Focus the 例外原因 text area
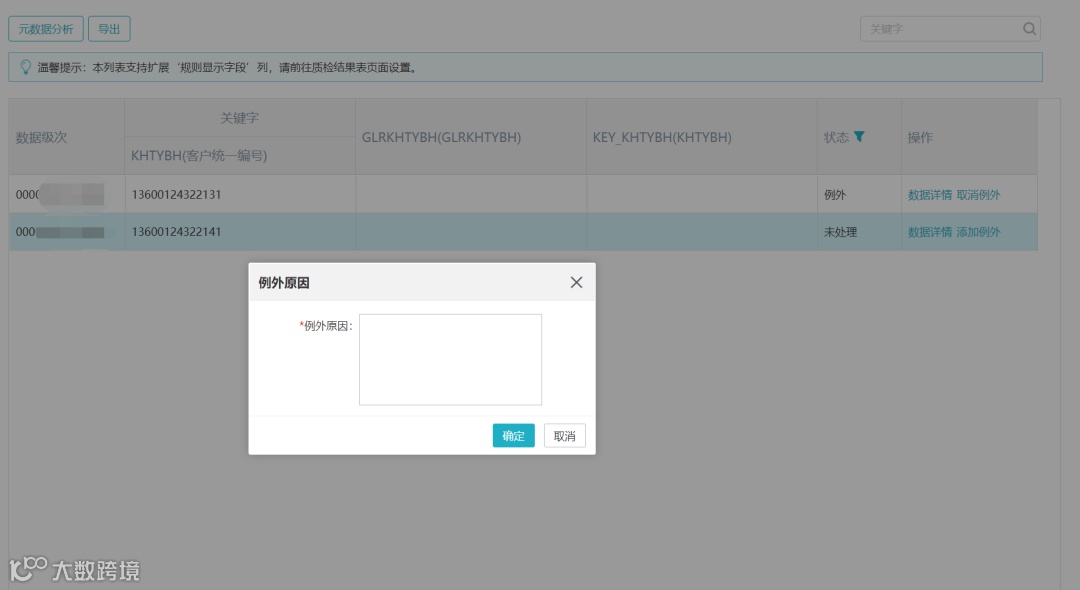 click(450, 359)
